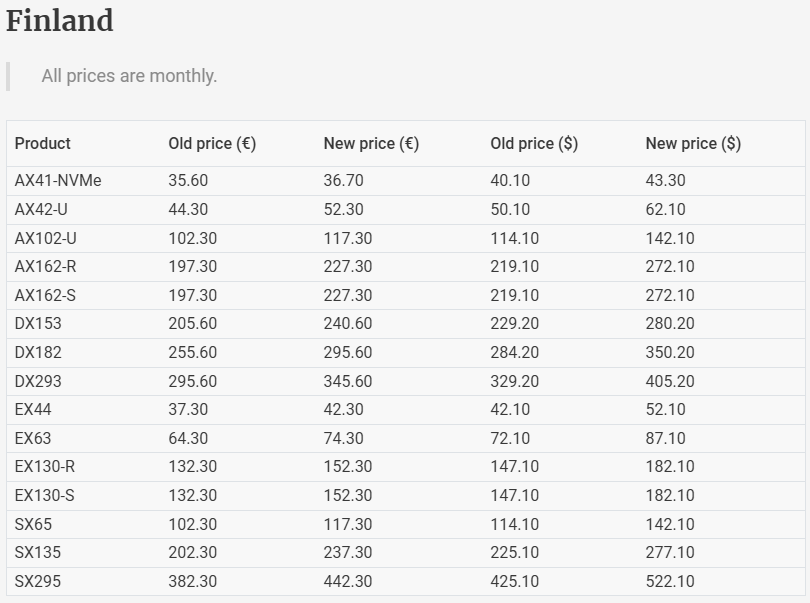Select the Old price (€) column header
Screen dimensions: 810x603
point(212,144)
